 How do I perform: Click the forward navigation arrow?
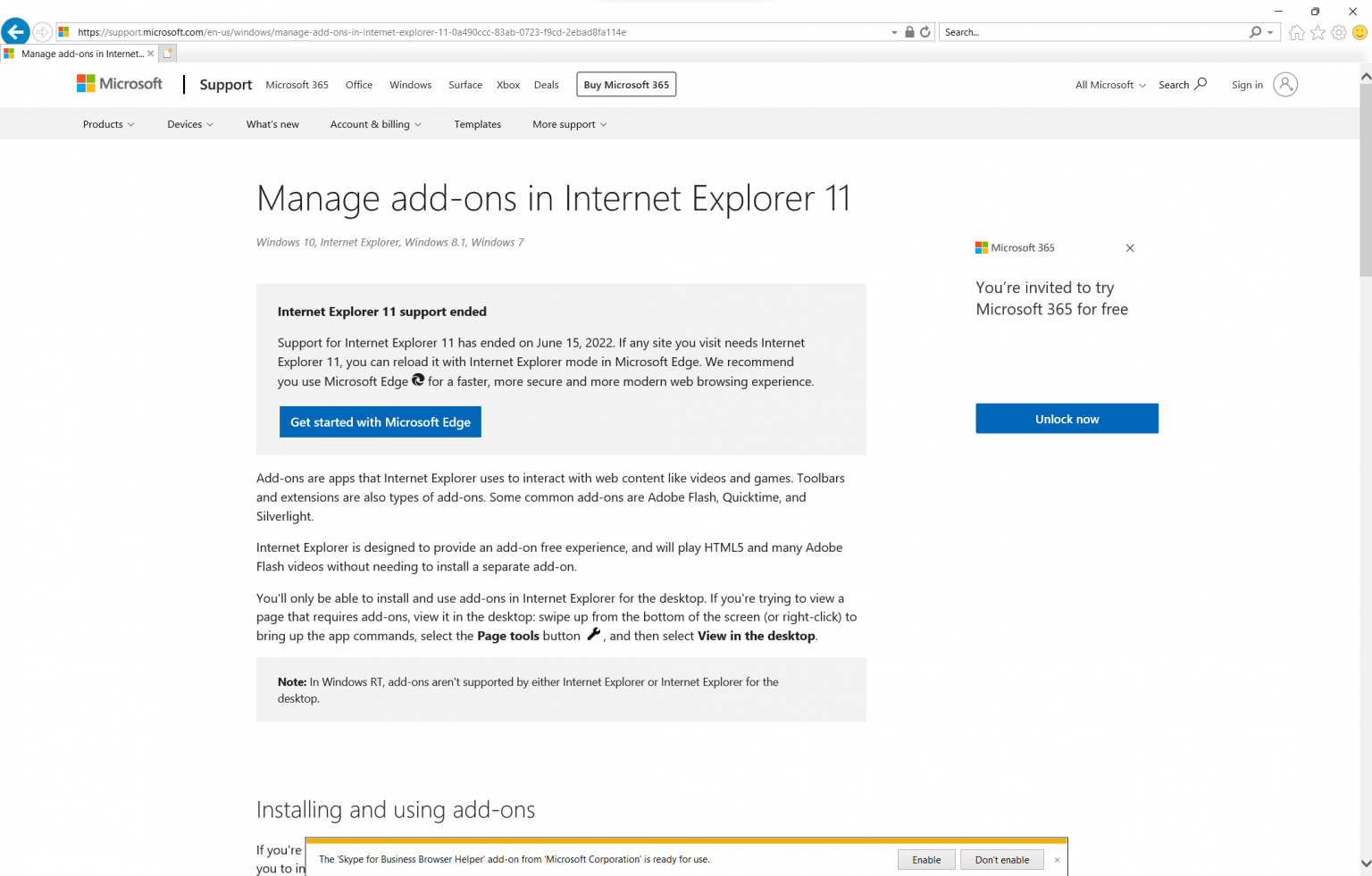point(42,31)
